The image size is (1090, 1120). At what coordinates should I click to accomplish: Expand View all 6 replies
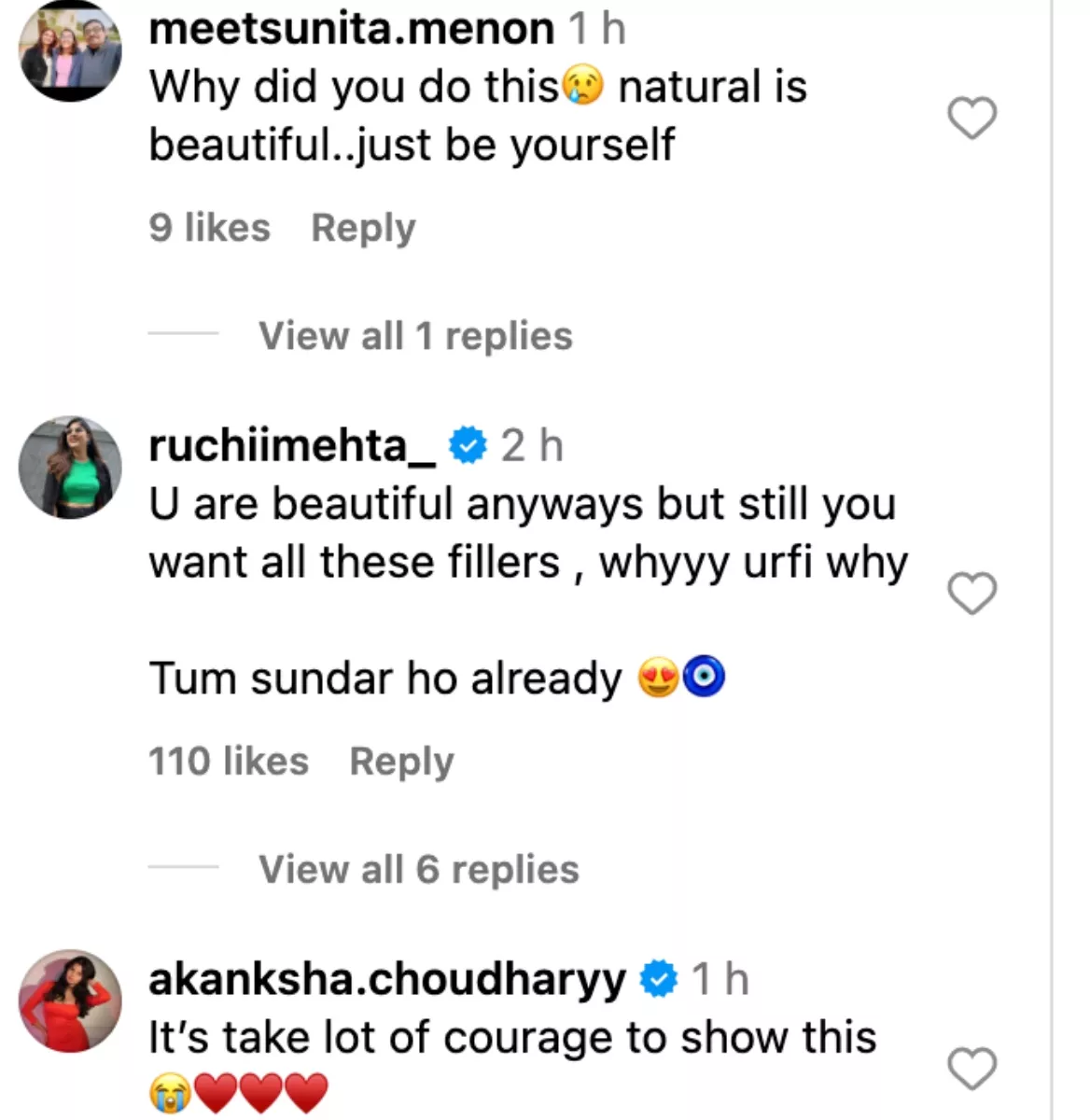[x=419, y=870]
